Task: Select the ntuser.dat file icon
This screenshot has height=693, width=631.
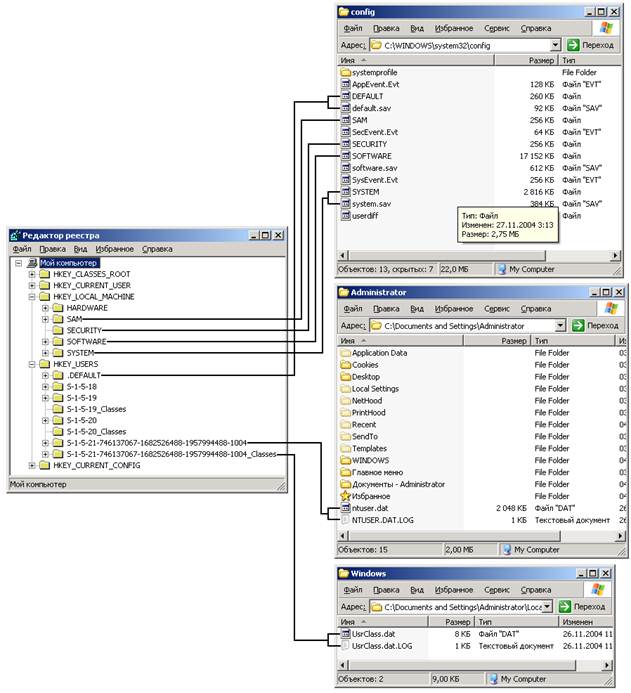Action: pos(346,508)
